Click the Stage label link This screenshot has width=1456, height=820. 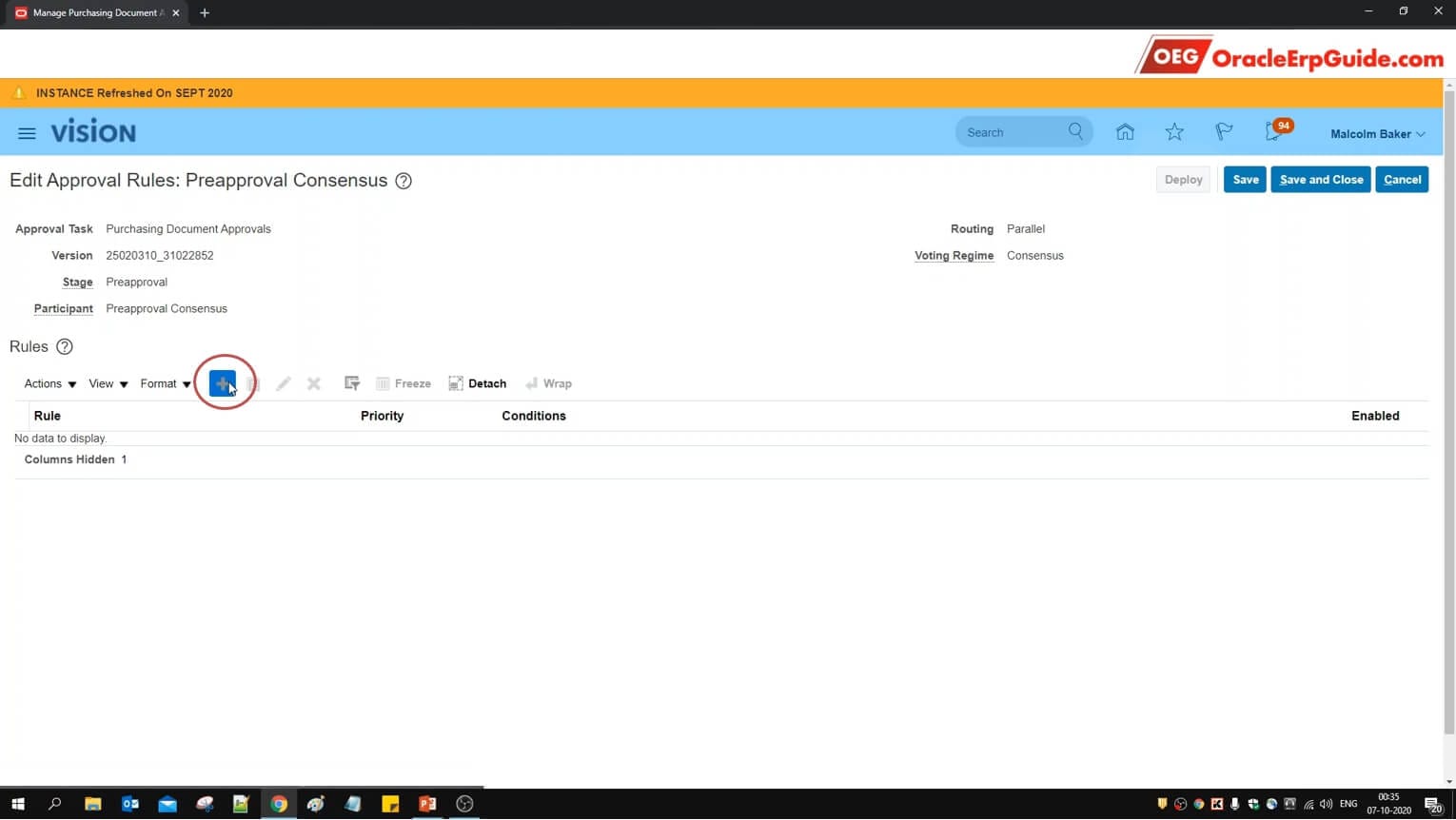point(77,283)
